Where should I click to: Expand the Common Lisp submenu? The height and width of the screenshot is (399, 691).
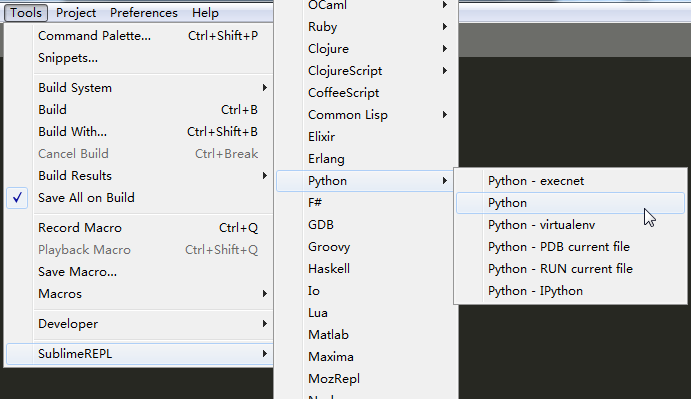click(x=366, y=115)
